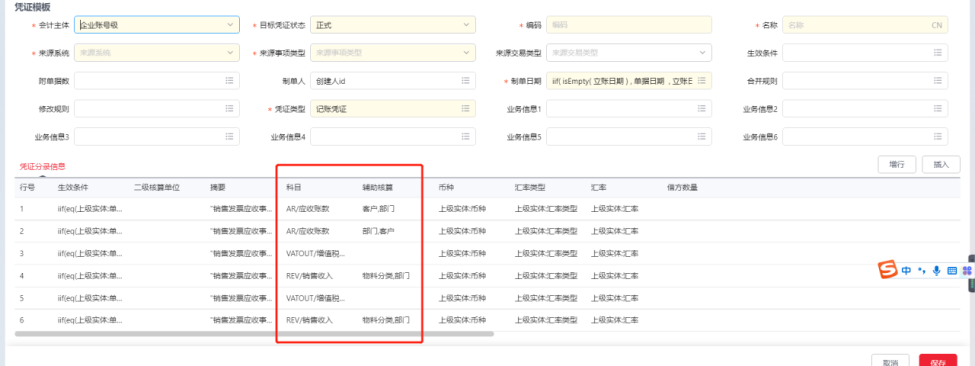The height and width of the screenshot is (366, 975).
Task: Select the iif(eq( 生效条件 cell in row 3
Action: (90, 254)
